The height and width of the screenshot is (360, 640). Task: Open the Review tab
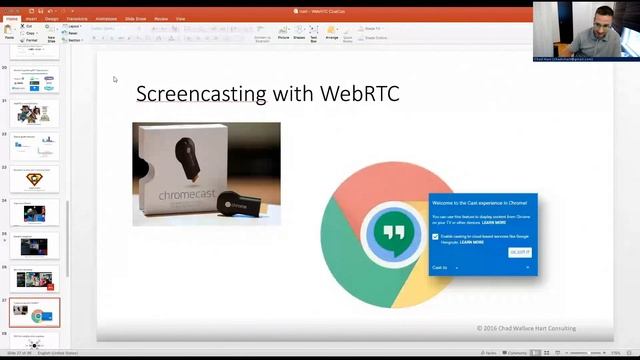point(161,19)
